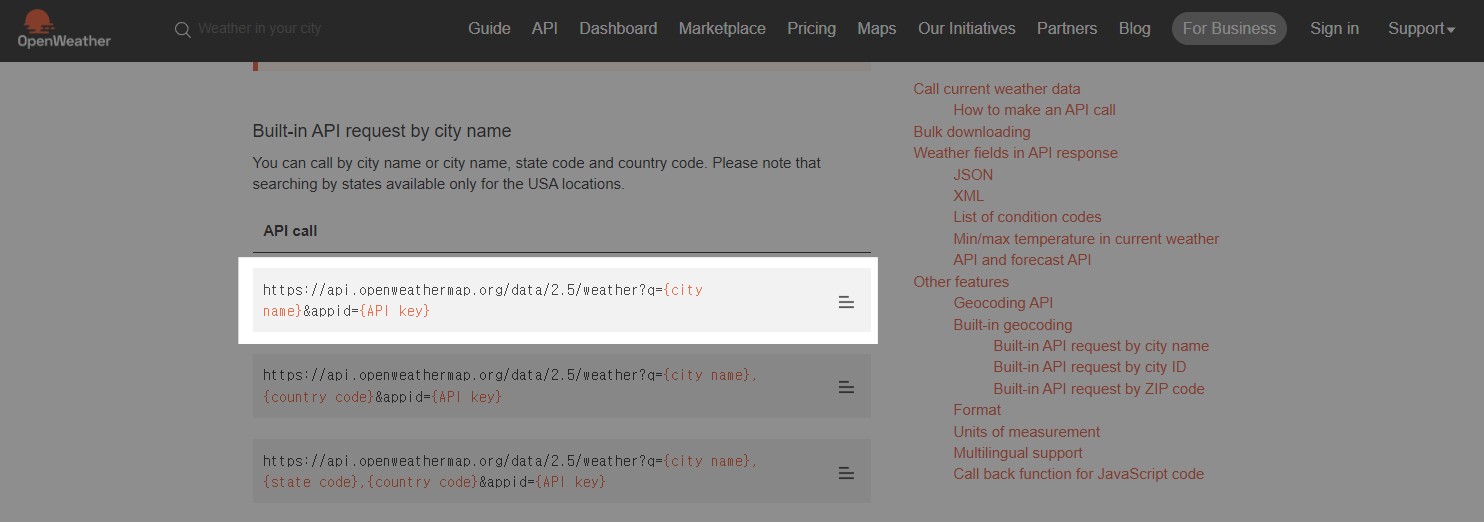Open Marketplace in top navigation

click(x=722, y=28)
